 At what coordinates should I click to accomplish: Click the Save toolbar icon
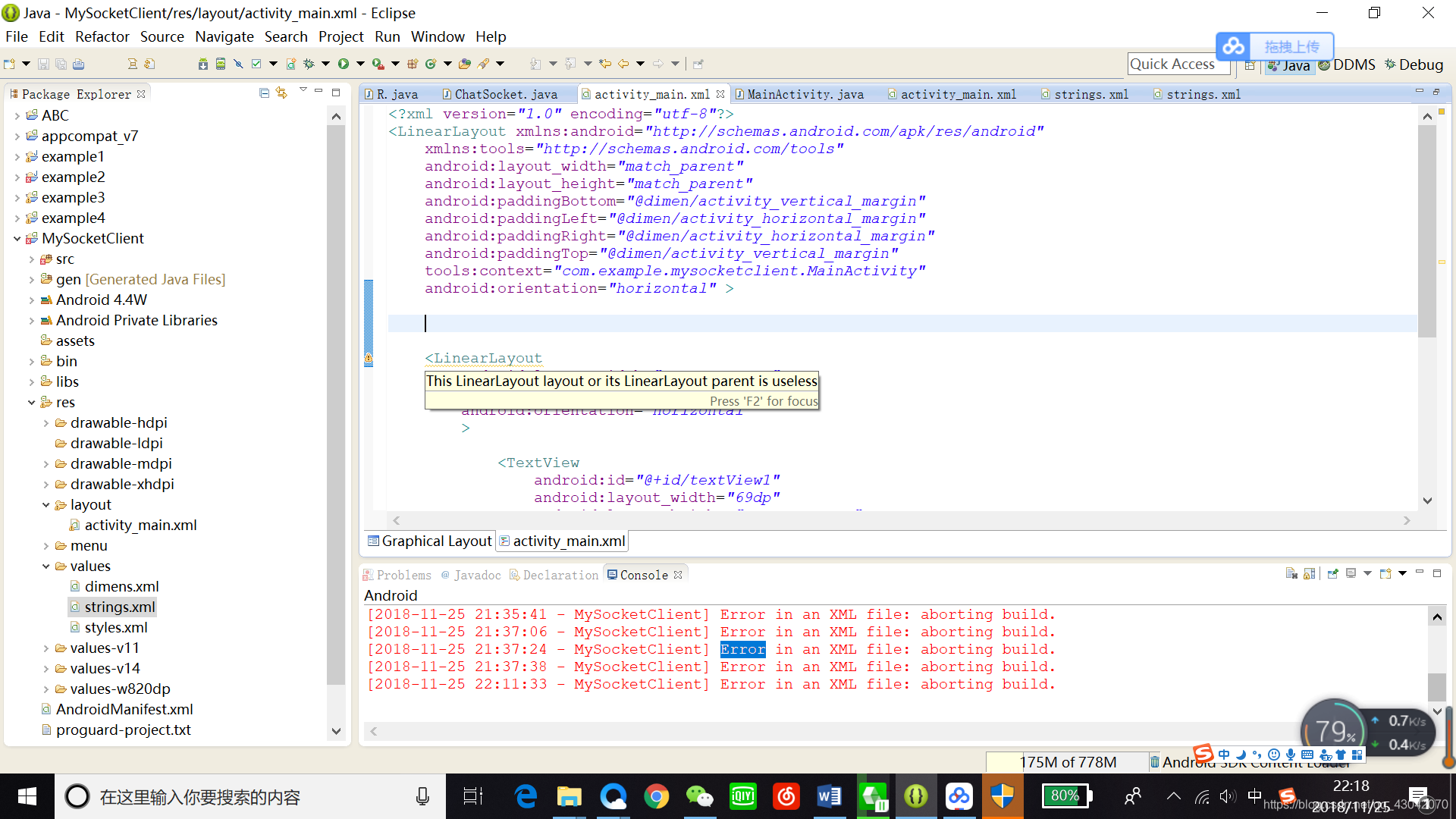click(x=43, y=64)
